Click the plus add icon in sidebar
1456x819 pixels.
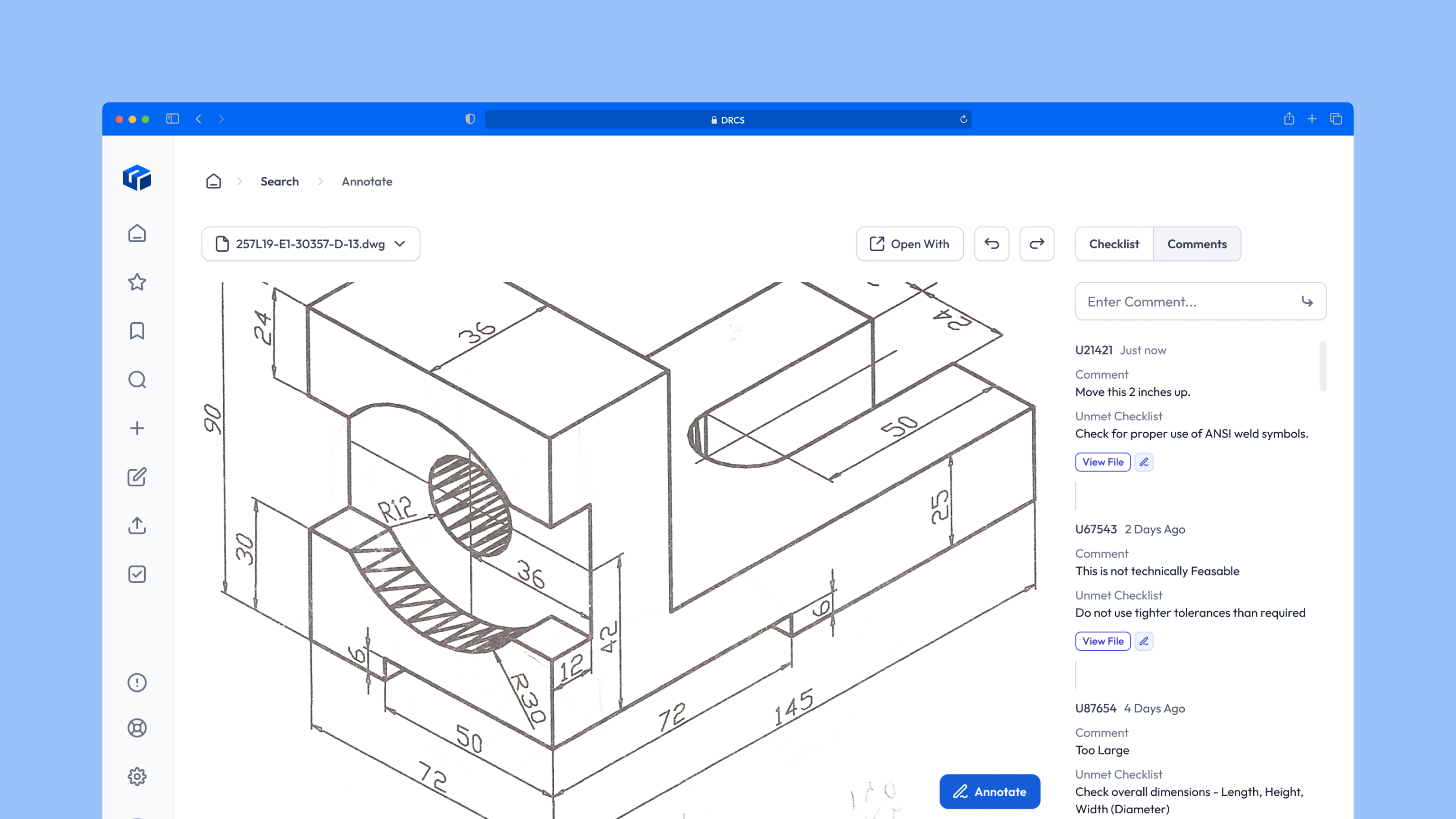(x=137, y=428)
